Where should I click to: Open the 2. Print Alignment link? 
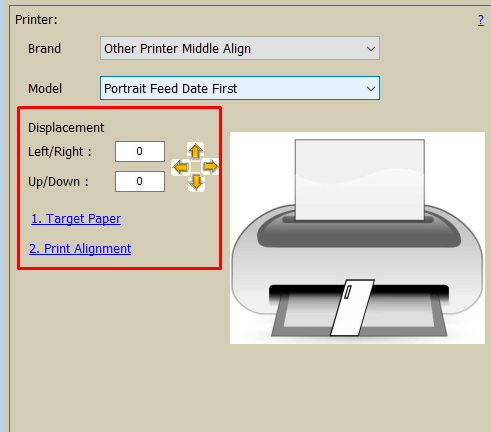point(80,249)
